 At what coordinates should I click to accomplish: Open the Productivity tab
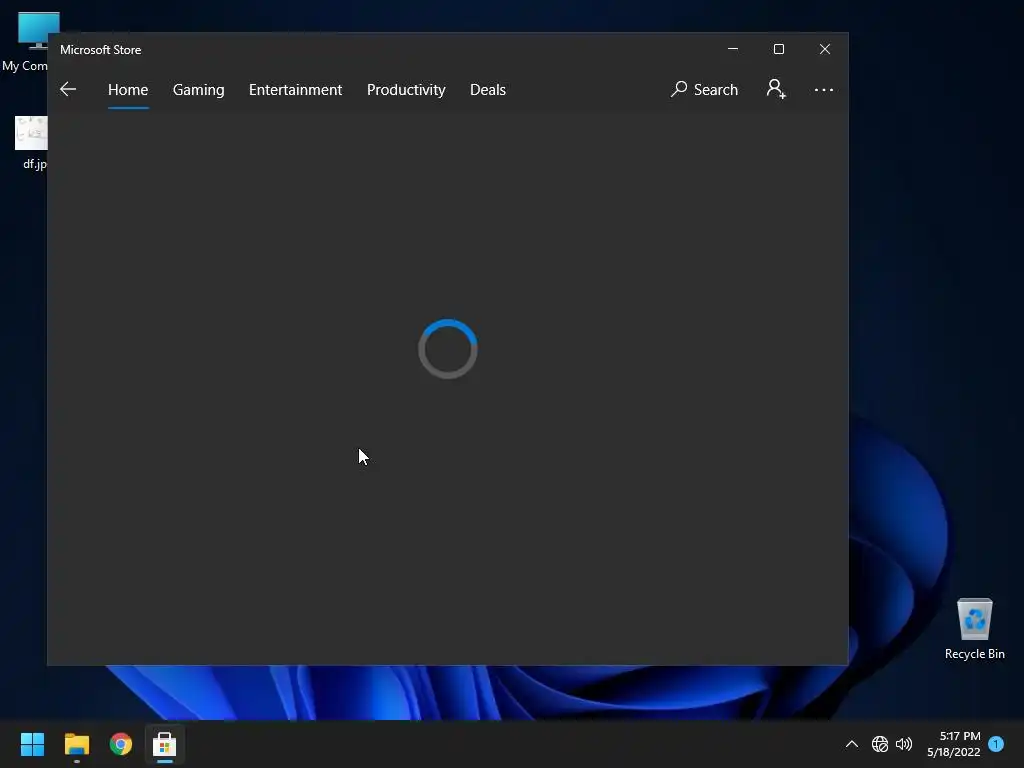pos(406,89)
